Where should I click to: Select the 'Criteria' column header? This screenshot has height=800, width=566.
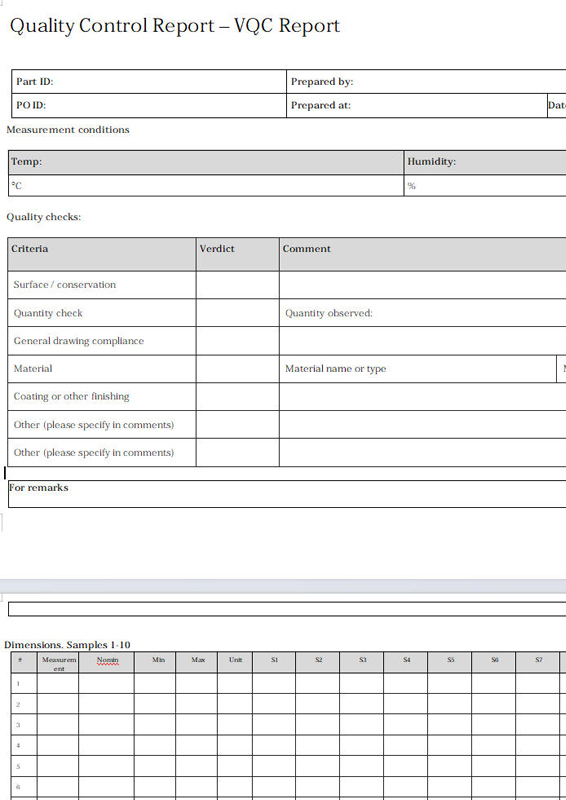point(102,254)
